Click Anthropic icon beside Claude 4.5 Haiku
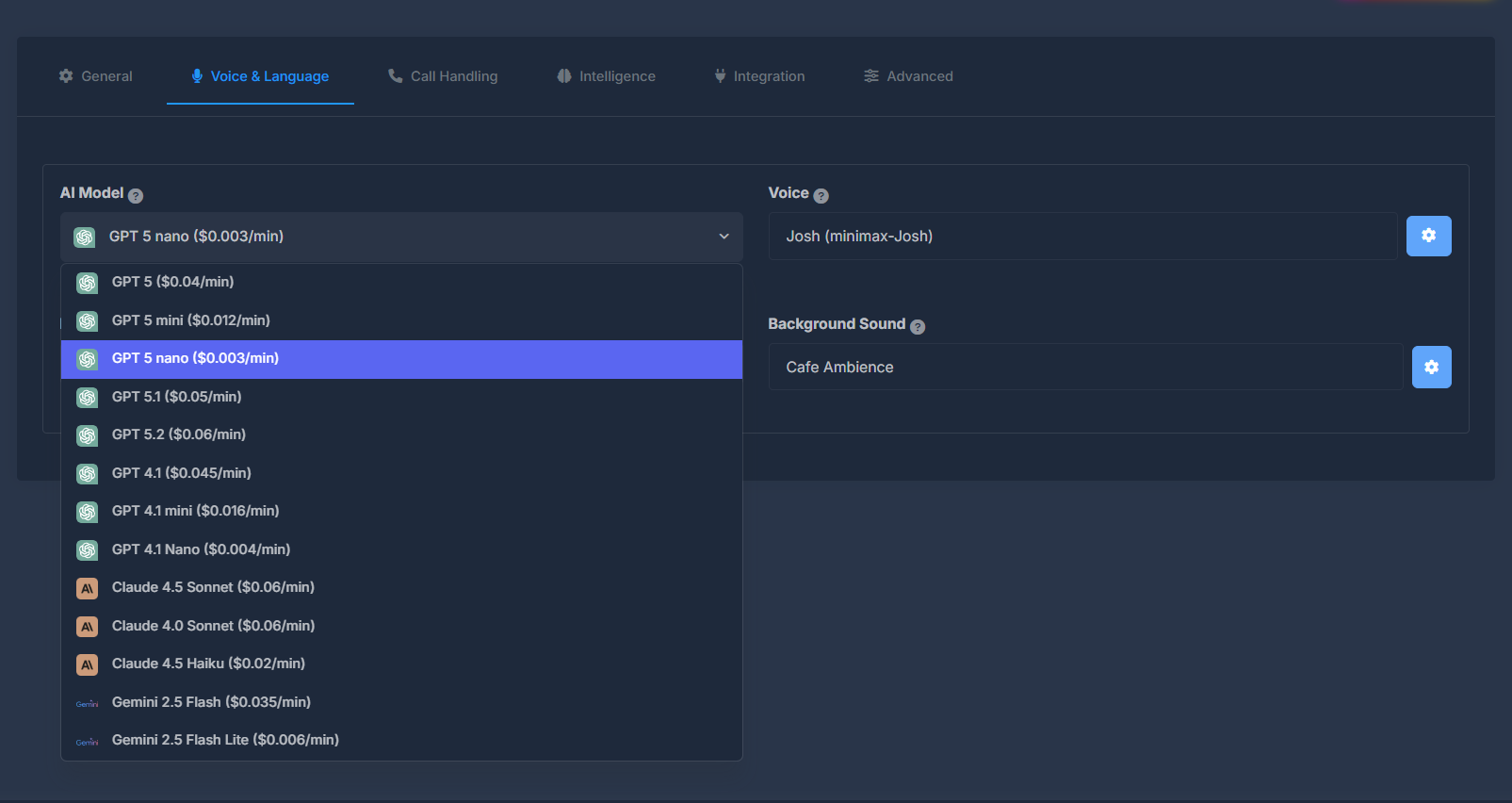Screen dimensions: 1512x803 pos(88,664)
